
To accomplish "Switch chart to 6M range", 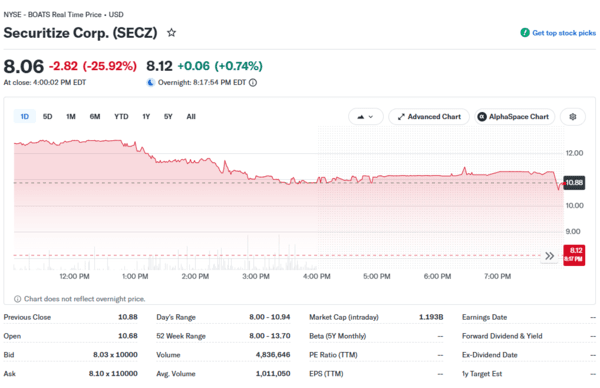I will [95, 116].
